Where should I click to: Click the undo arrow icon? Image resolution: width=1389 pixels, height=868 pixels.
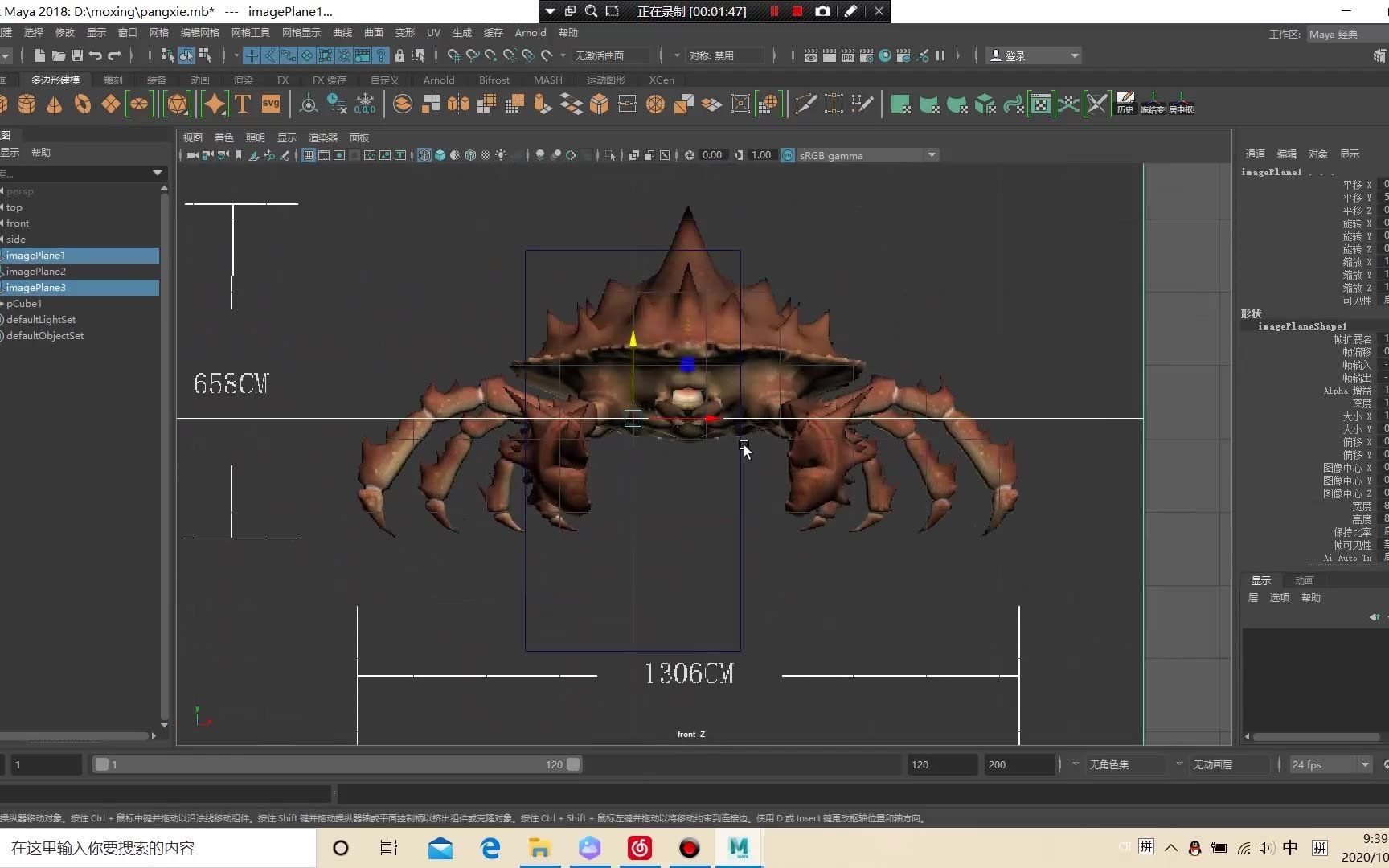(96, 55)
